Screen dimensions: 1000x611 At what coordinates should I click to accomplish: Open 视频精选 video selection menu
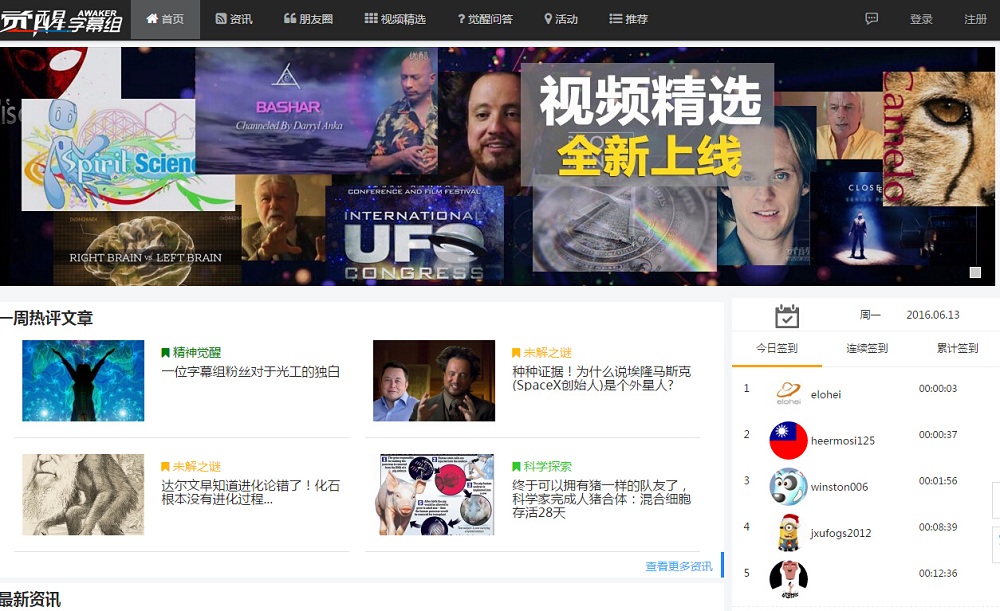click(395, 19)
